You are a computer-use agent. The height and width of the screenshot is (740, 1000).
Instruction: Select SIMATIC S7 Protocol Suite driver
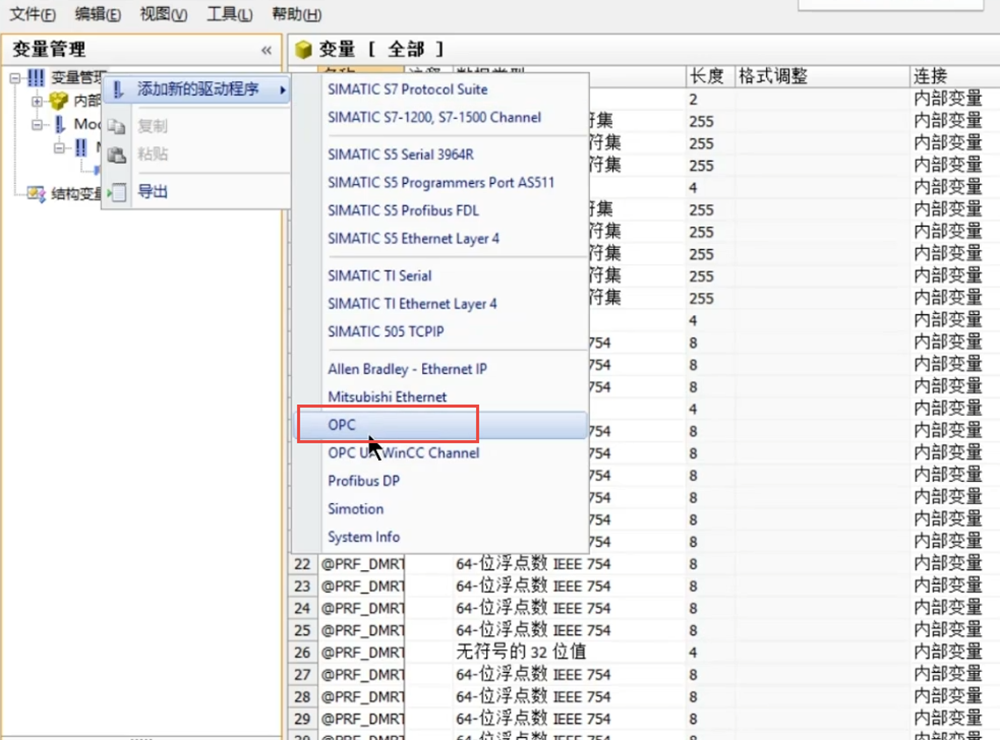[x=407, y=89]
